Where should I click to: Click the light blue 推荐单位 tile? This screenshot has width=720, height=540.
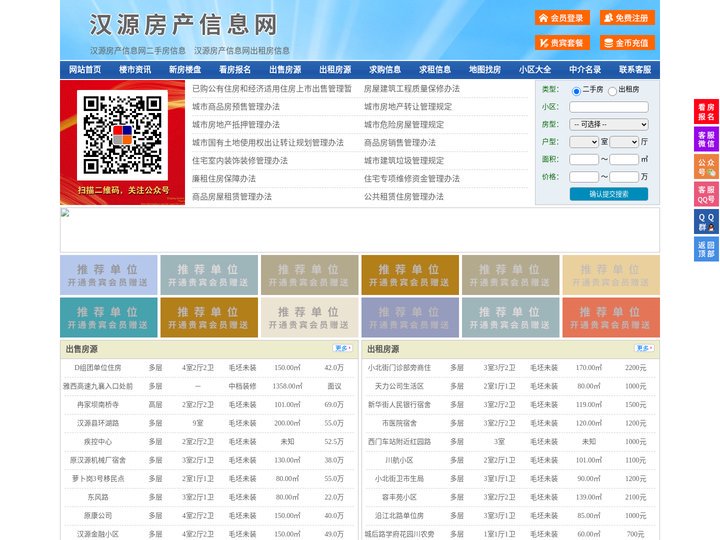point(109,275)
